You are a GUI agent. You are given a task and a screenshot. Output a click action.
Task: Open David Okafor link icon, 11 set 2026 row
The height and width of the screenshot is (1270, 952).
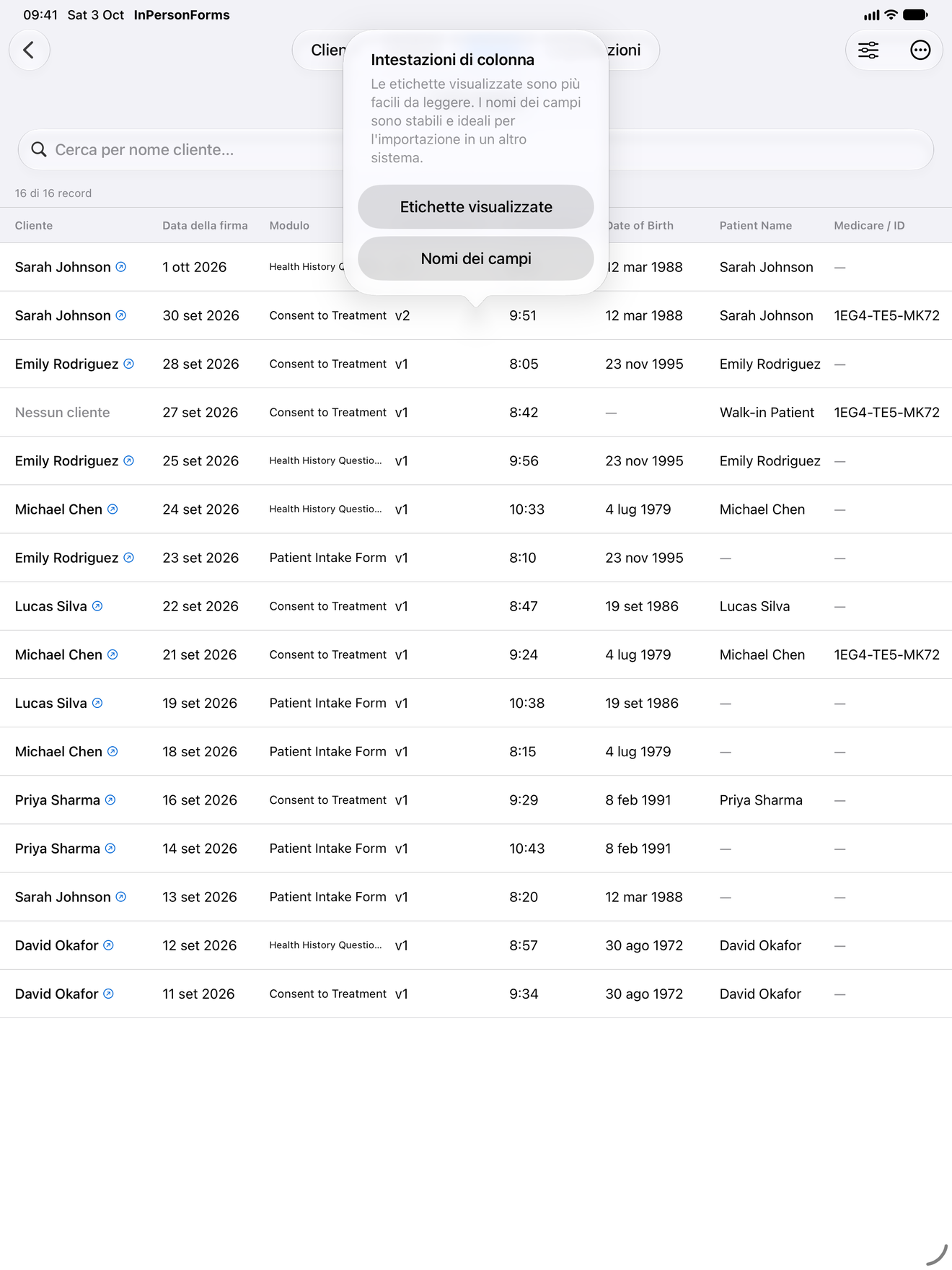click(x=108, y=994)
